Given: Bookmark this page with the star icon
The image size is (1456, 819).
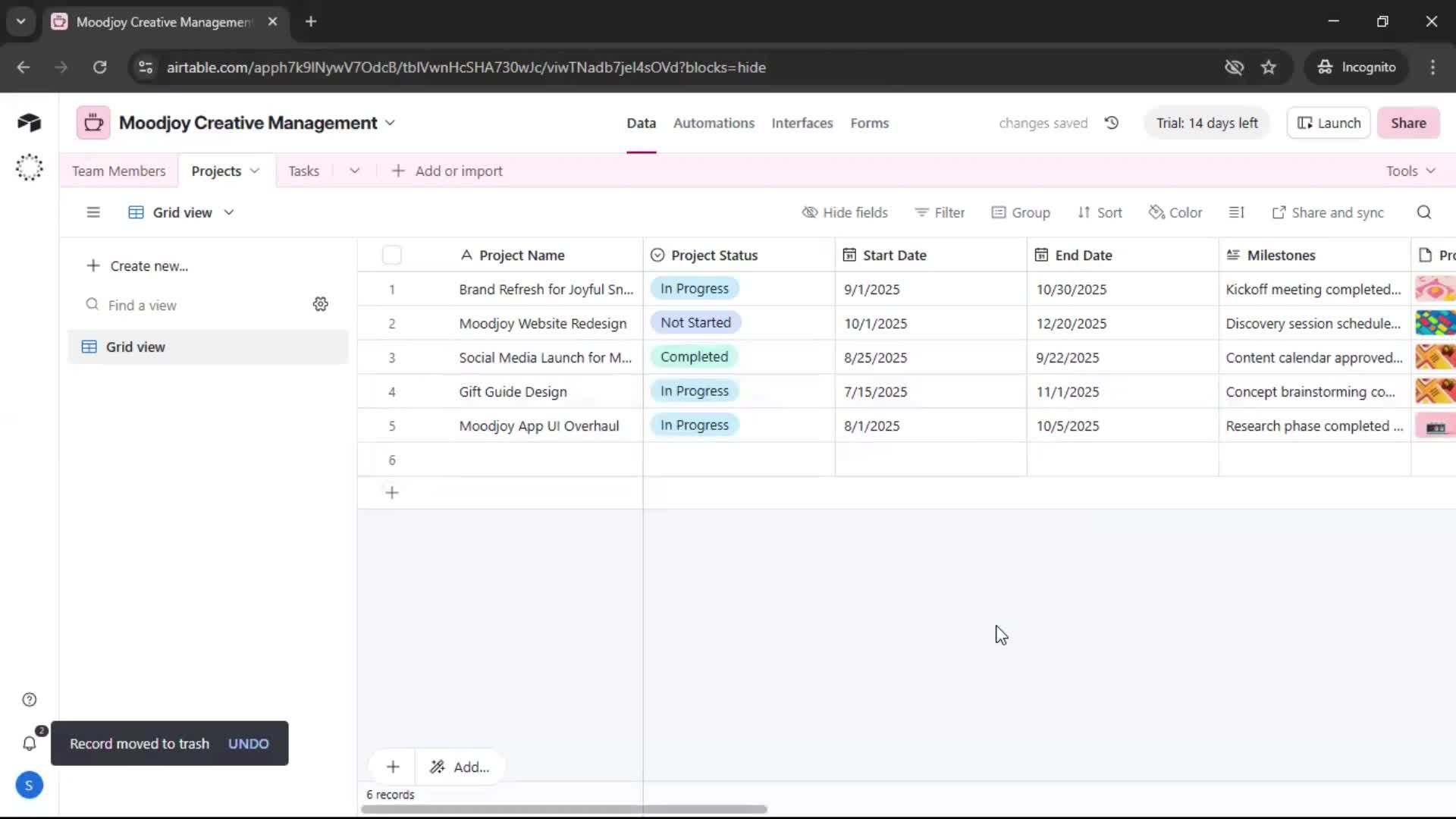Looking at the screenshot, I should point(1269,67).
